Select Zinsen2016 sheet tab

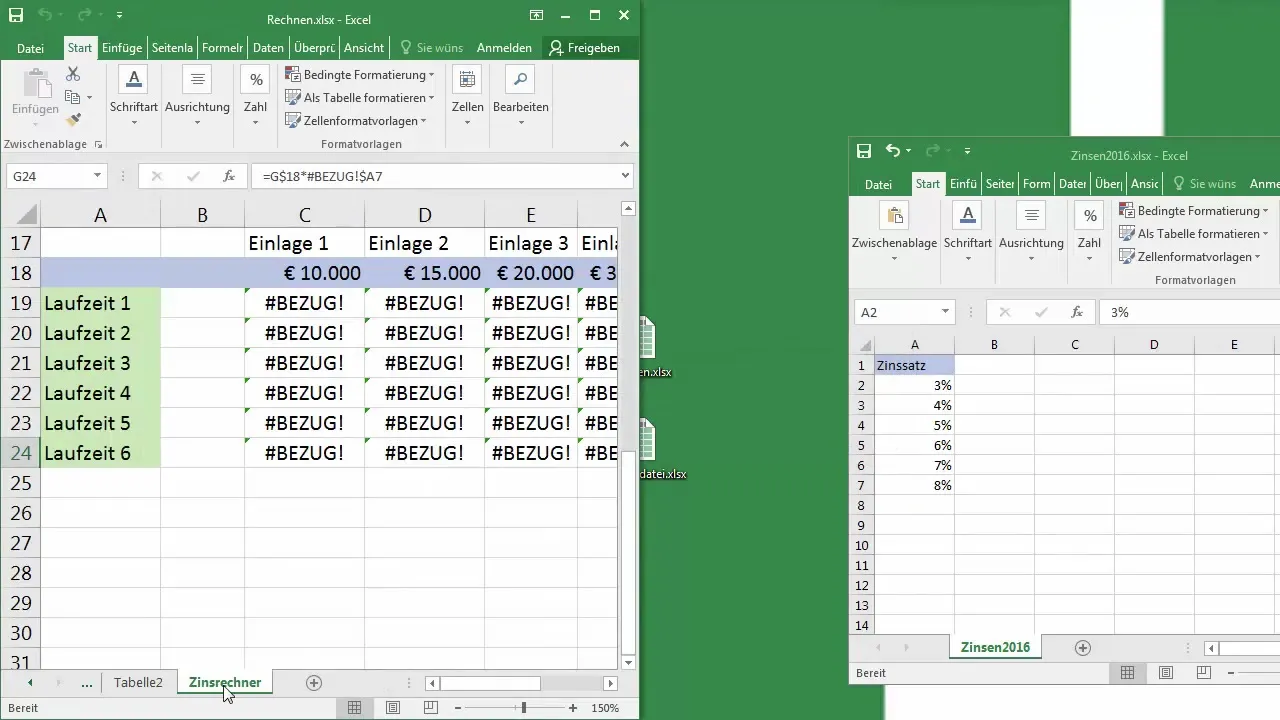(x=995, y=647)
